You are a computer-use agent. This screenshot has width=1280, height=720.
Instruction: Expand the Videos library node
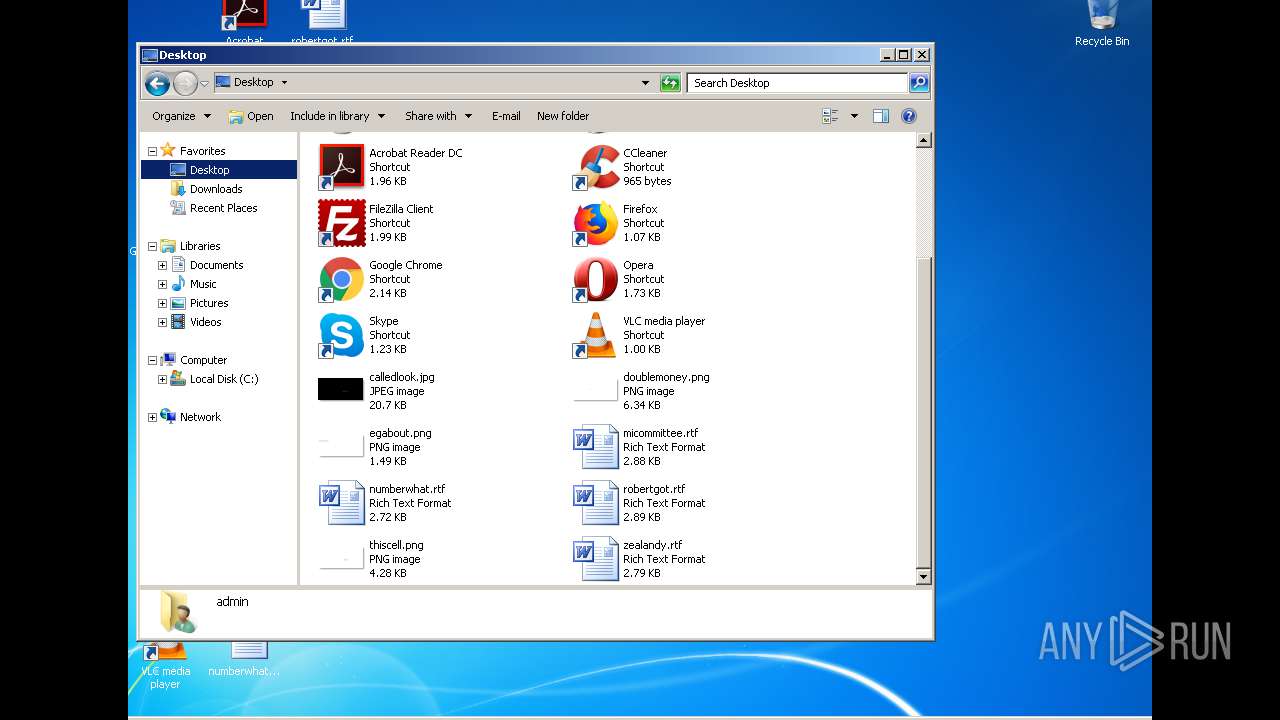click(x=162, y=322)
